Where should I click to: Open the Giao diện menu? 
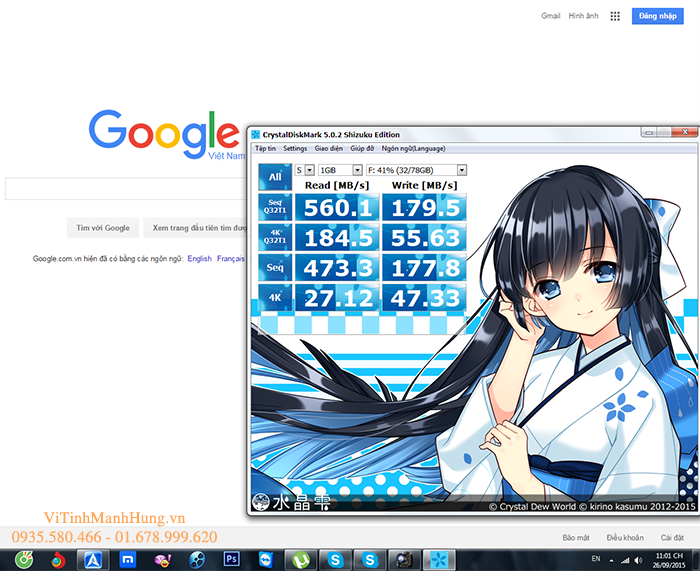[x=329, y=148]
